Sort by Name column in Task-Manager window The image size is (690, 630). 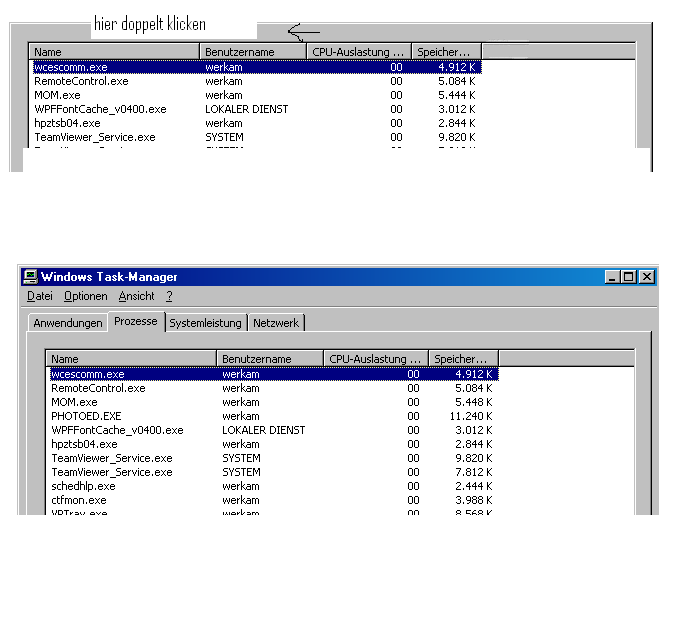[131, 359]
